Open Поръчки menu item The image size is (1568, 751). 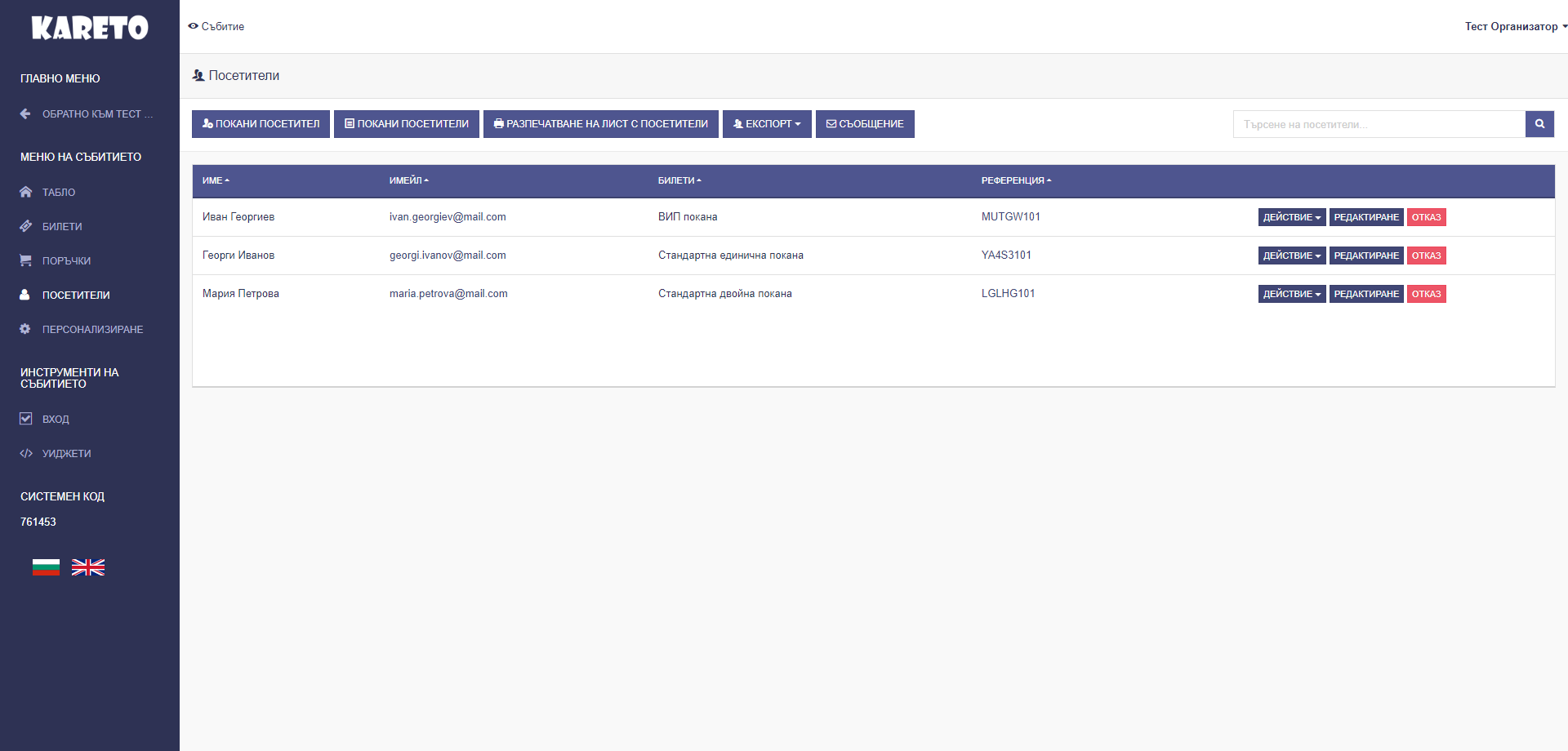[x=66, y=261]
